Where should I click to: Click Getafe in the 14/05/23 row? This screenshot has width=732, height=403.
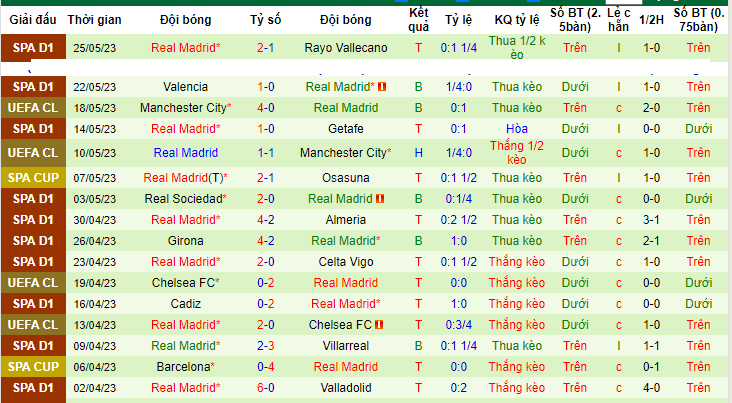pos(346,129)
